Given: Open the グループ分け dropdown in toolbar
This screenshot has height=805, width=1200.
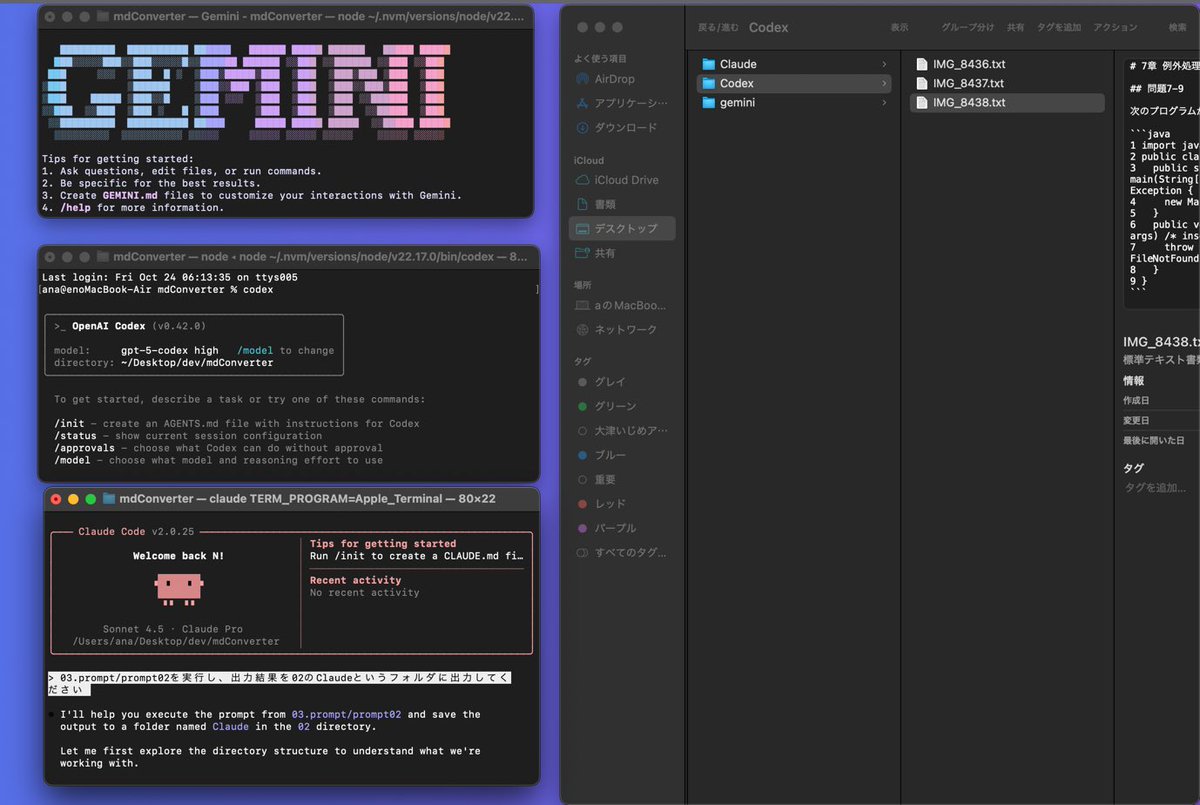Looking at the screenshot, I should point(967,28).
